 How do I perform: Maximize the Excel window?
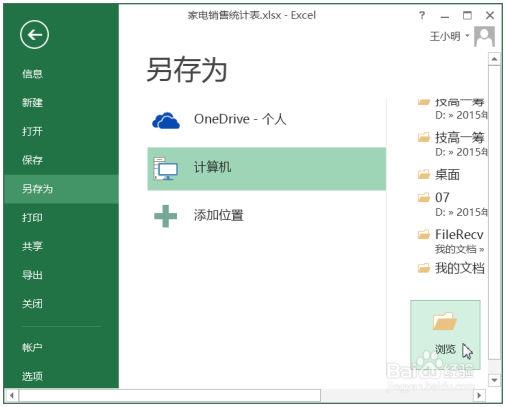[x=467, y=15]
